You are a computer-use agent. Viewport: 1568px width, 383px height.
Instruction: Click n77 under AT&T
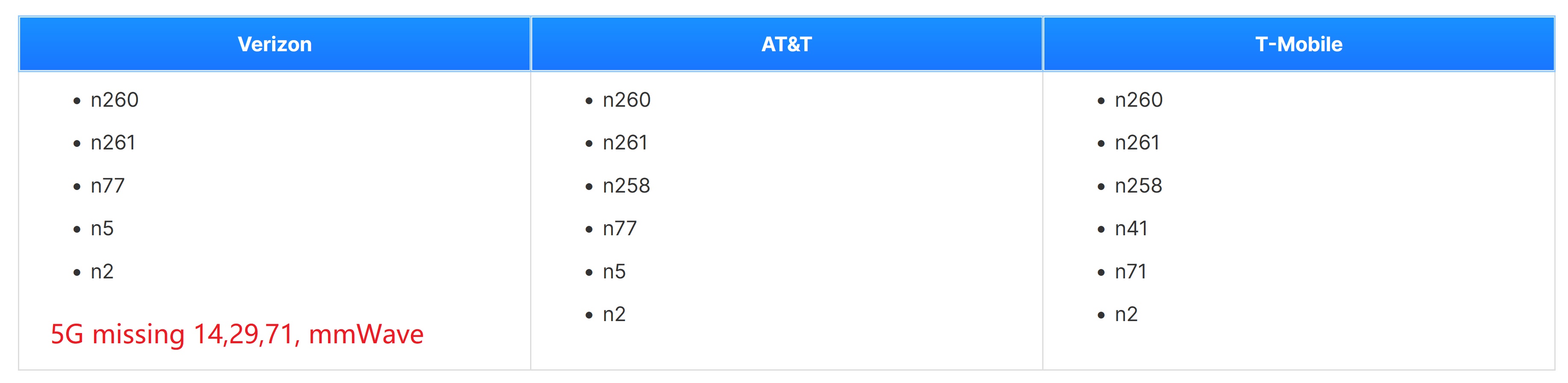click(x=620, y=228)
